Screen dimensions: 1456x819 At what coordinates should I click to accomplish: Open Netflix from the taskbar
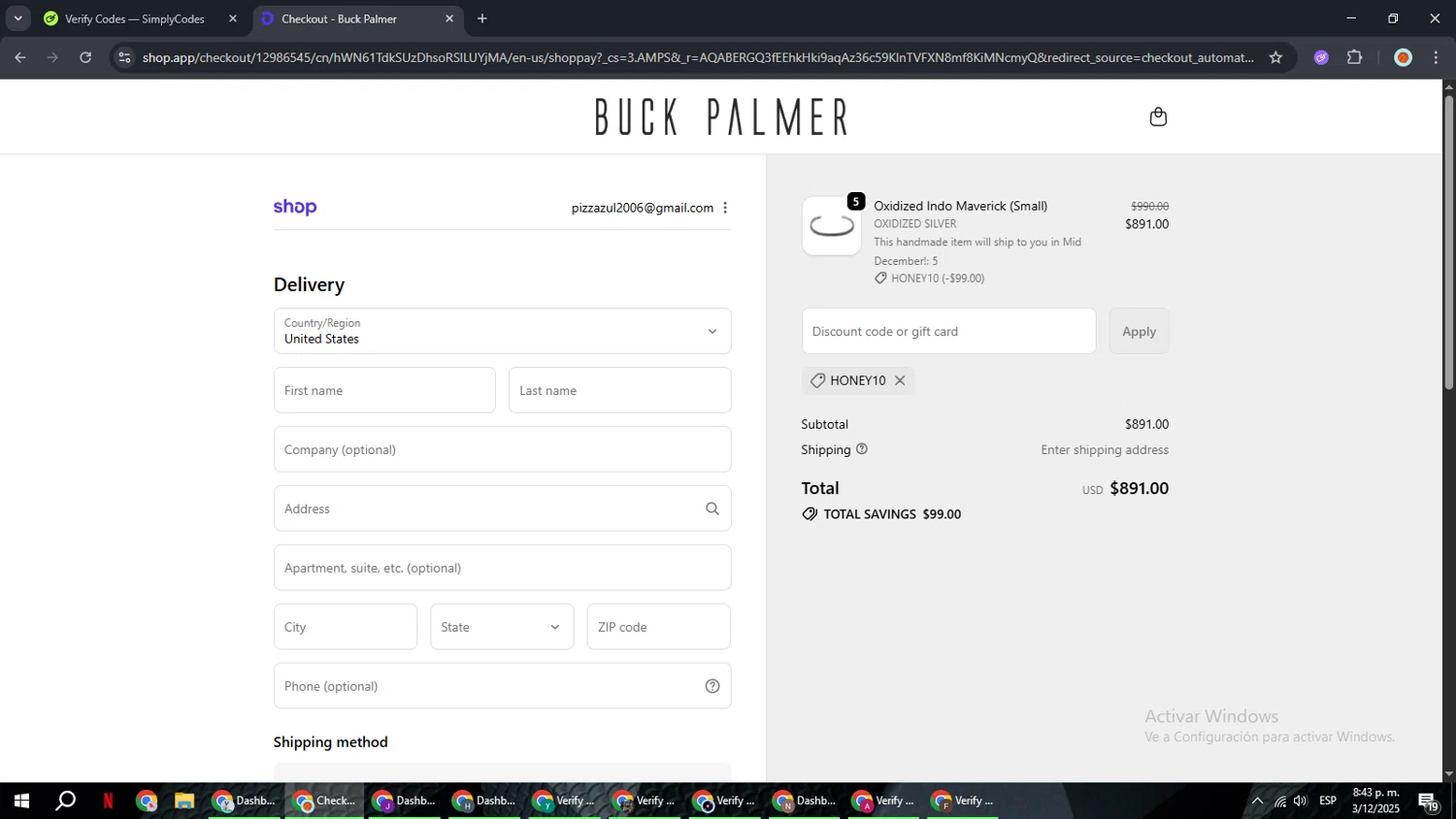point(109,801)
